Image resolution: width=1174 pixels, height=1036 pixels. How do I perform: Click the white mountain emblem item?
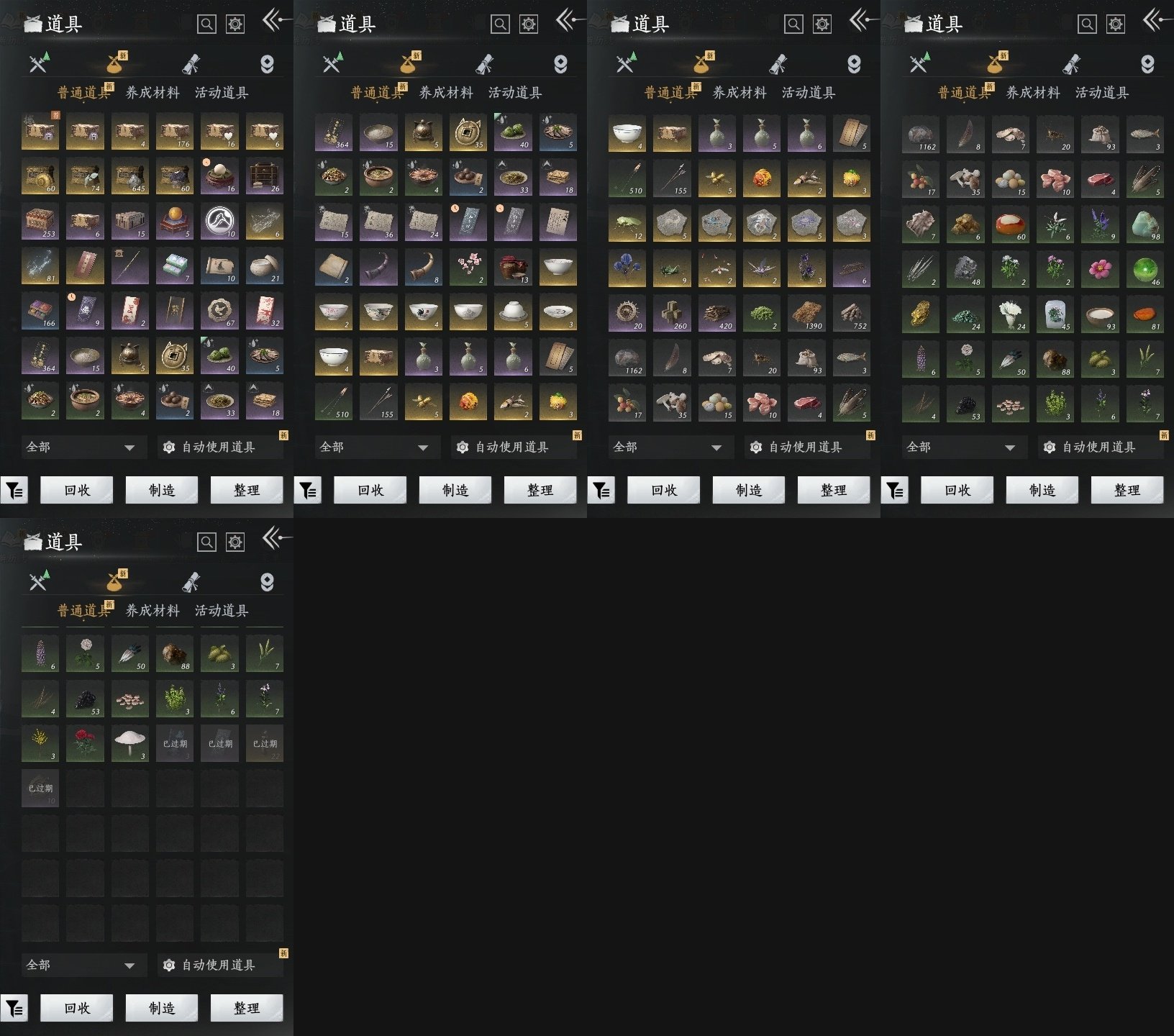[219, 222]
